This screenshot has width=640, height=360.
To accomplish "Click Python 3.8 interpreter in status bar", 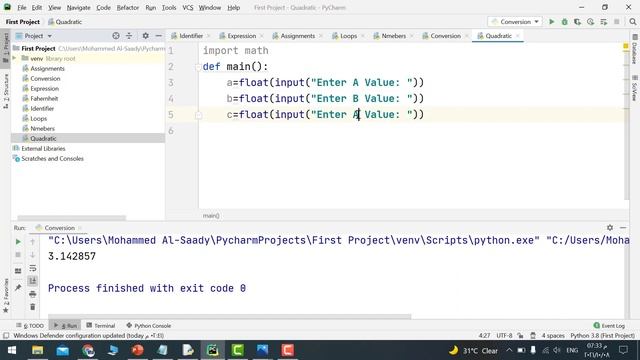I will [x=602, y=336].
